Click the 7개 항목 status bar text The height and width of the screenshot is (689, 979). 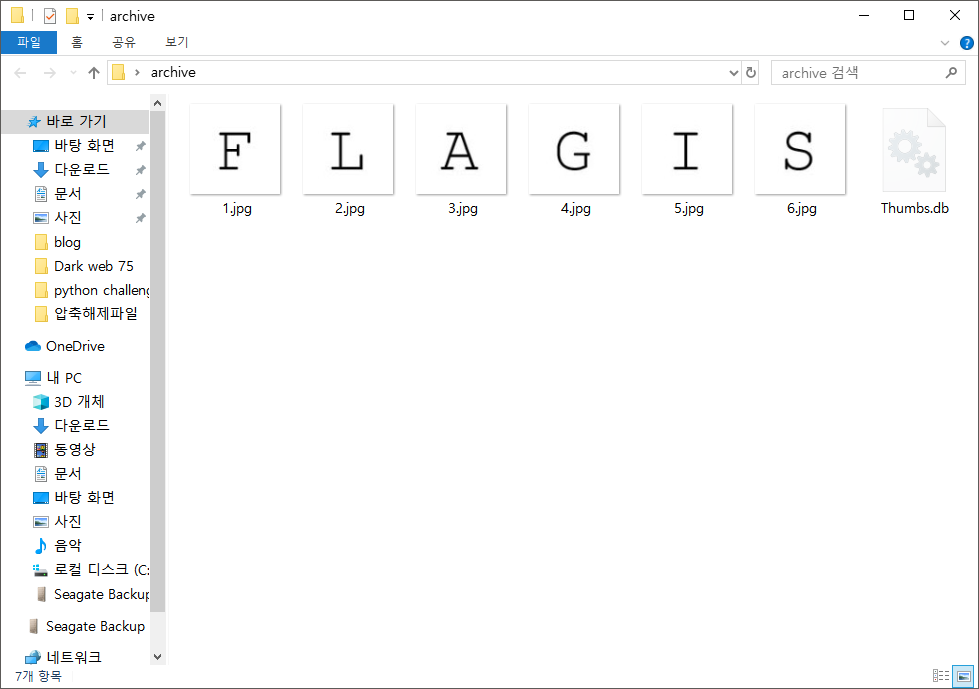[x=39, y=676]
